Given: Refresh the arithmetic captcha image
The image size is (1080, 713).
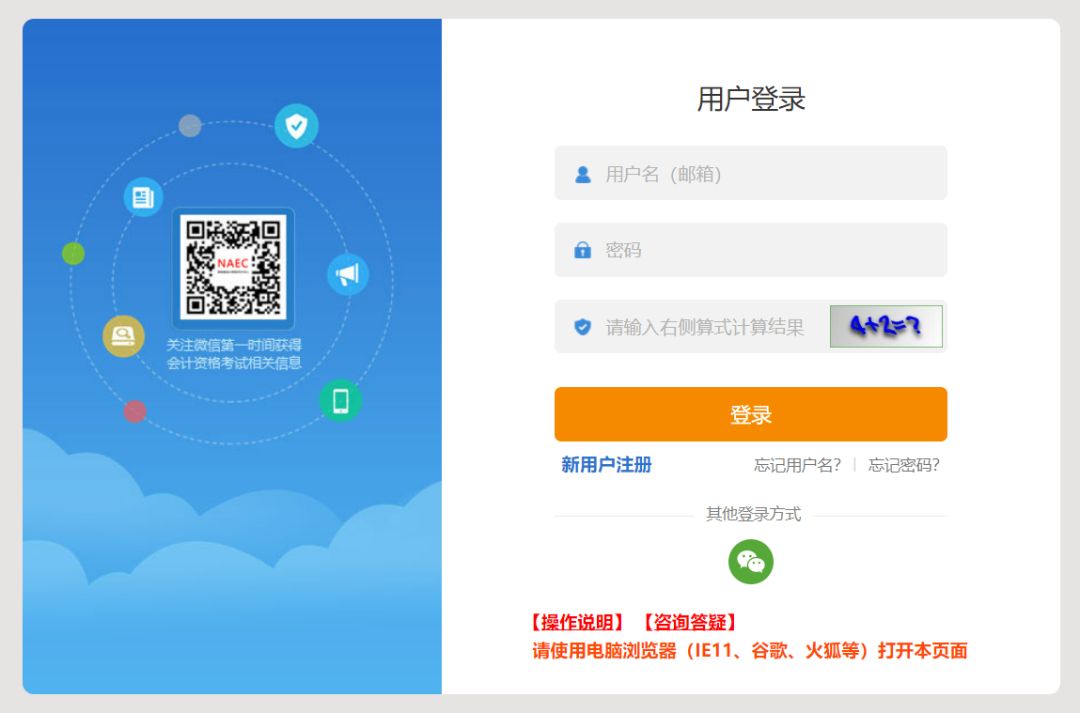Looking at the screenshot, I should (x=886, y=327).
